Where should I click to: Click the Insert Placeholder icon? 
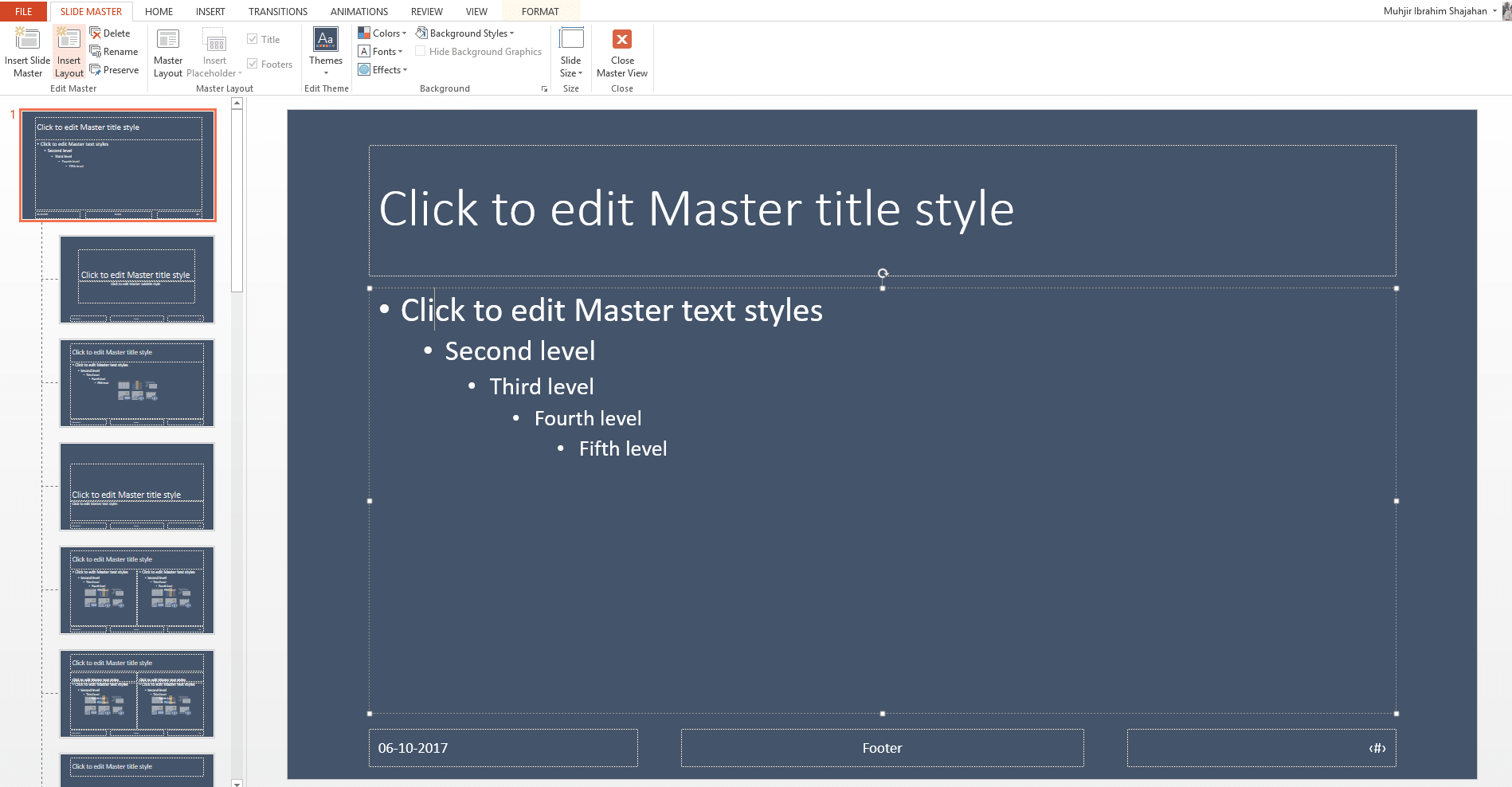click(x=214, y=39)
